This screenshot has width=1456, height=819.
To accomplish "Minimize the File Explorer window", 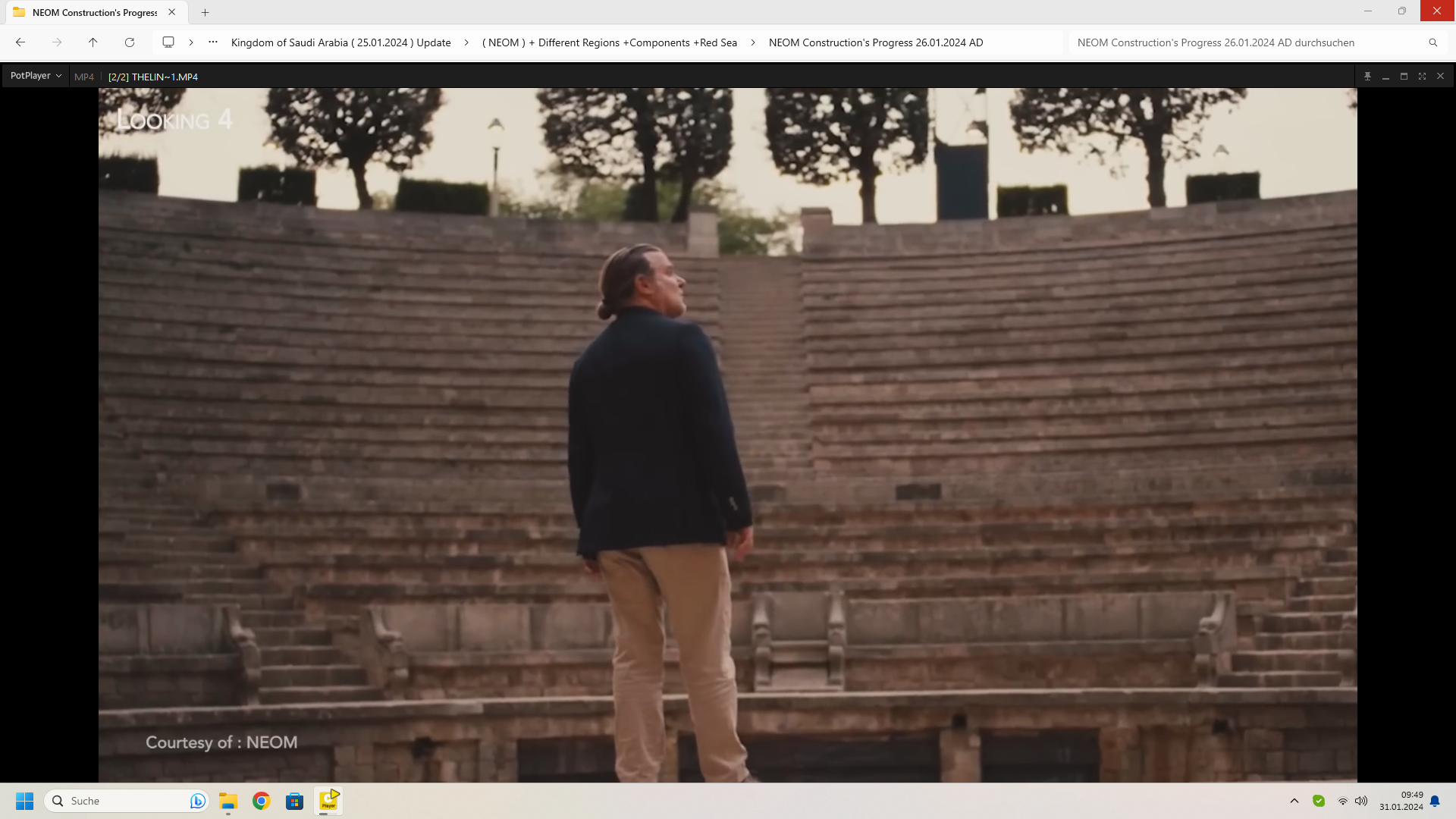I will tap(1368, 11).
